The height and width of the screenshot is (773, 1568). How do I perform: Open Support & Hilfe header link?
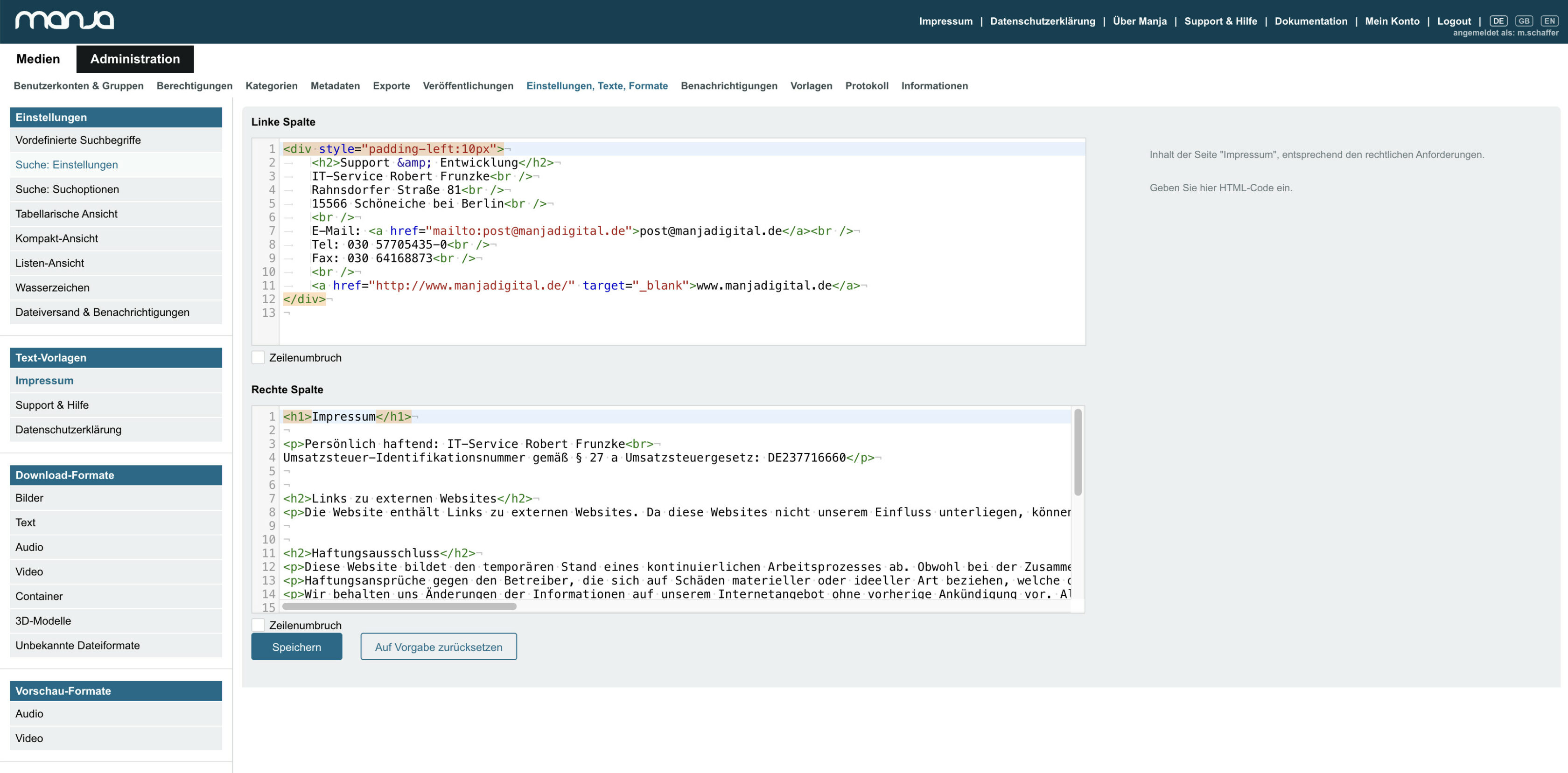point(1220,21)
